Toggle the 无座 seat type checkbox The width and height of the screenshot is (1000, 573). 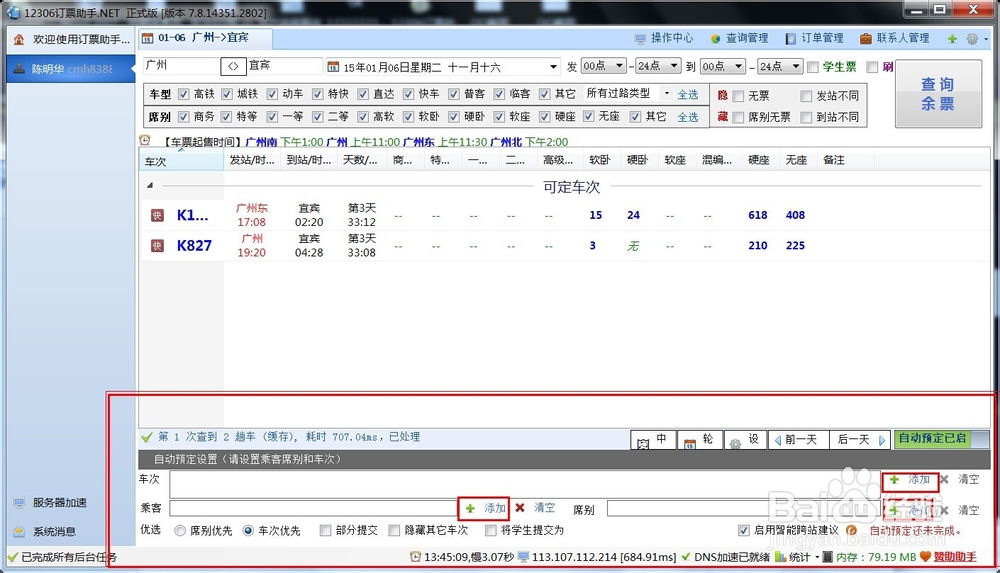click(589, 116)
